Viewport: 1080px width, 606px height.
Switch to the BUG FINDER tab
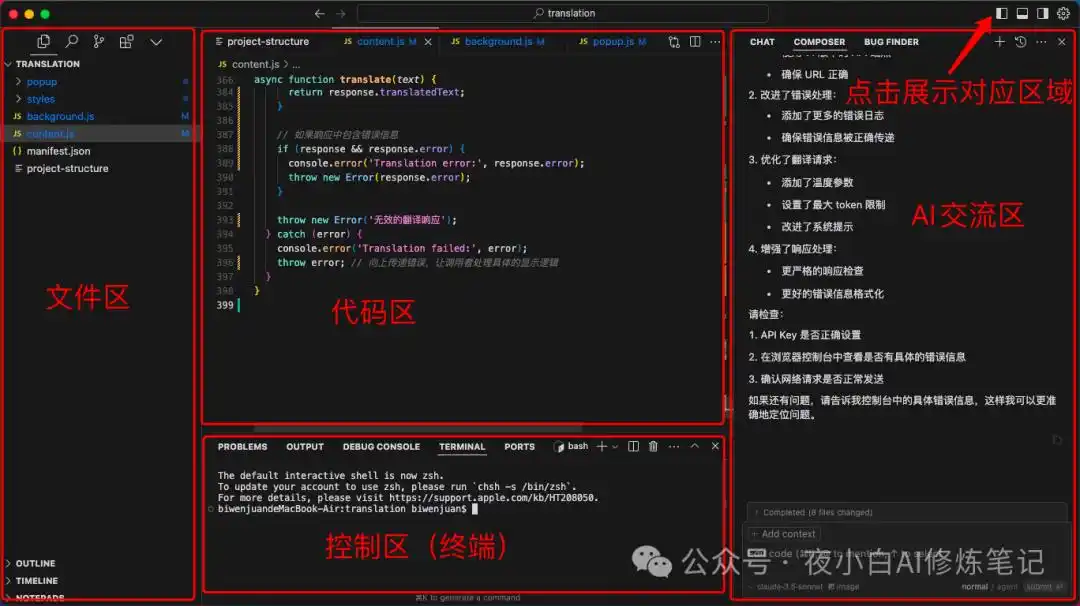(x=891, y=42)
